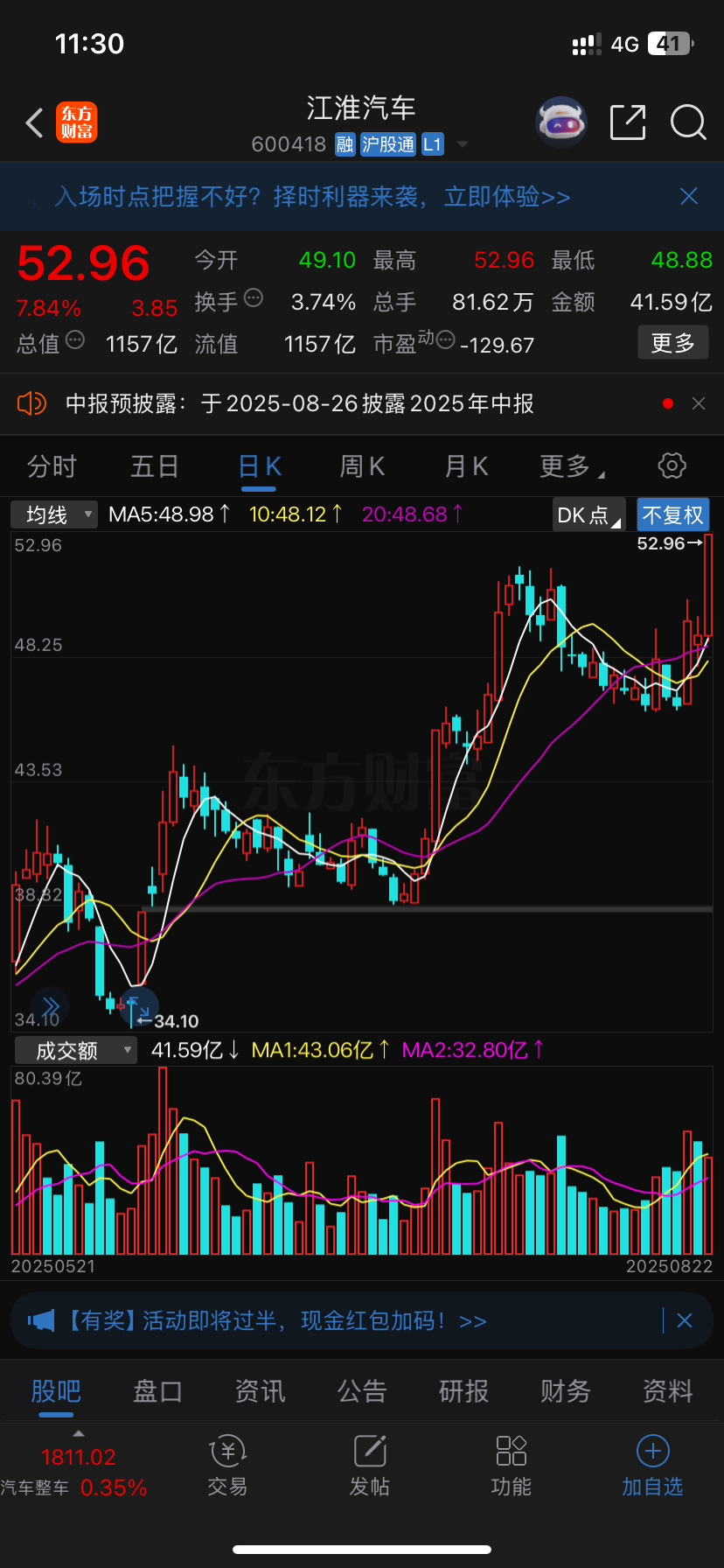Go back with the left chevron arrow
Image resolution: width=724 pixels, height=1568 pixels.
click(34, 123)
